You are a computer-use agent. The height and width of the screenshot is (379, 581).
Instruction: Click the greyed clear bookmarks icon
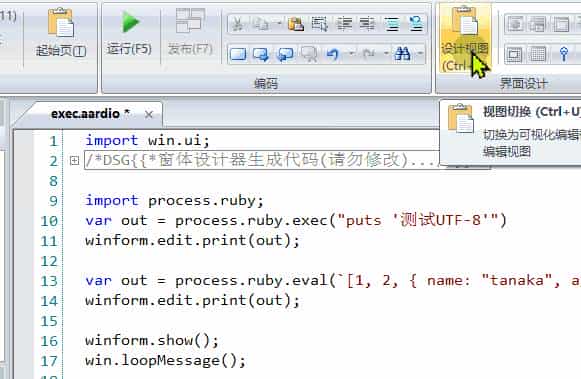coord(309,54)
